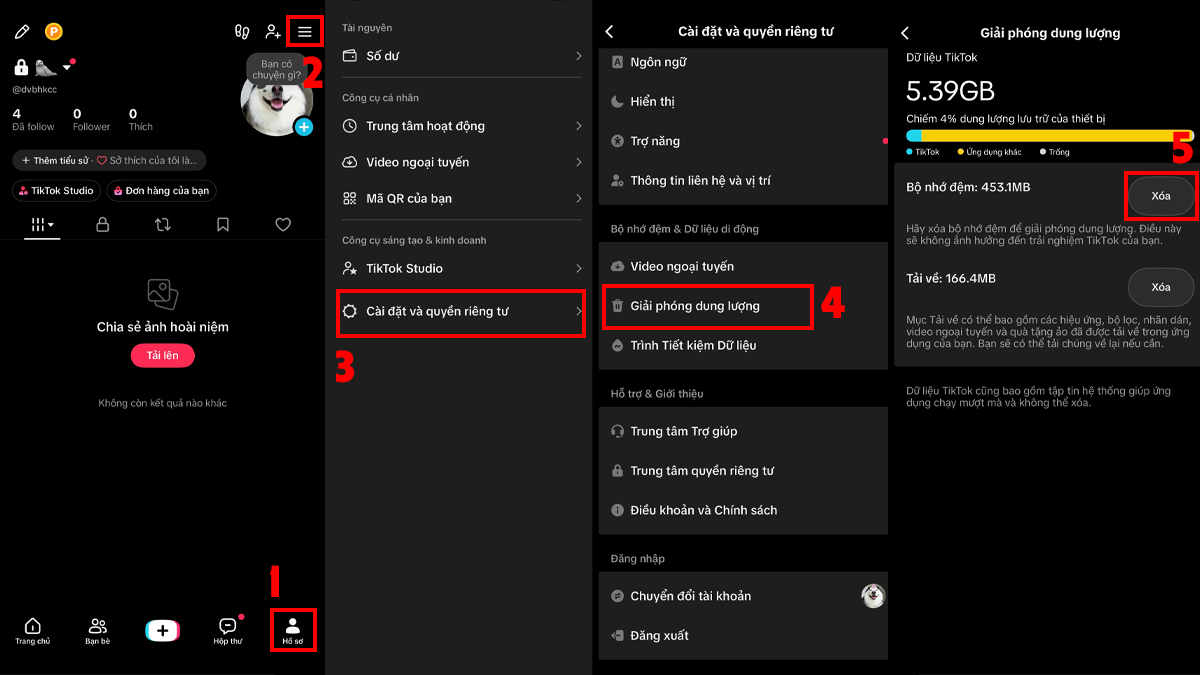Open Hộp thư inbox tab

click(228, 631)
